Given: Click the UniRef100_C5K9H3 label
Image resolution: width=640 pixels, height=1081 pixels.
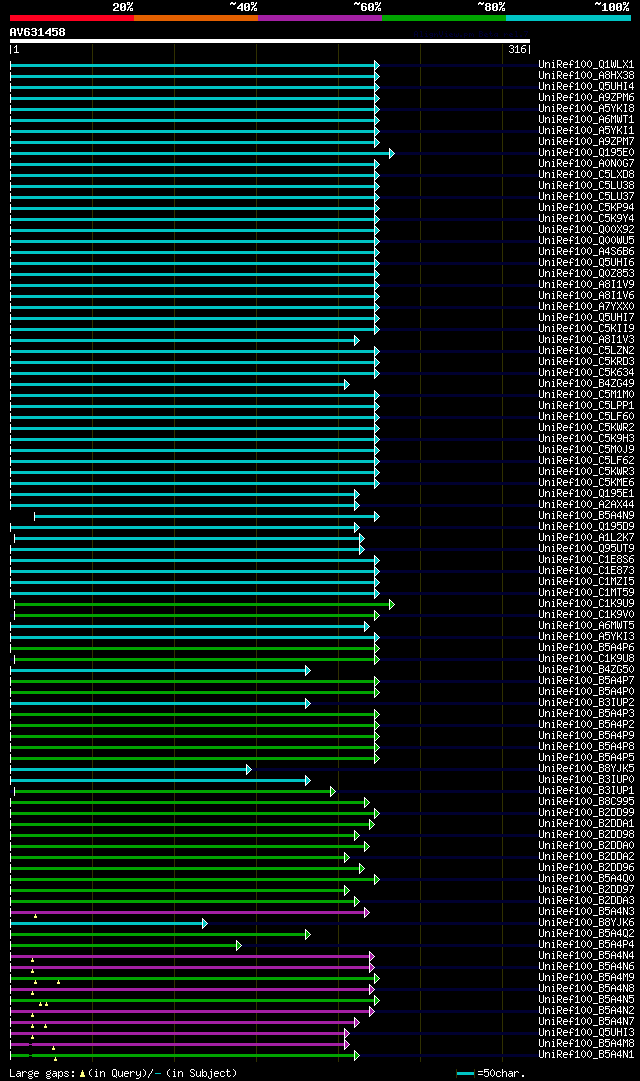Looking at the screenshot, I should (x=586, y=439).
